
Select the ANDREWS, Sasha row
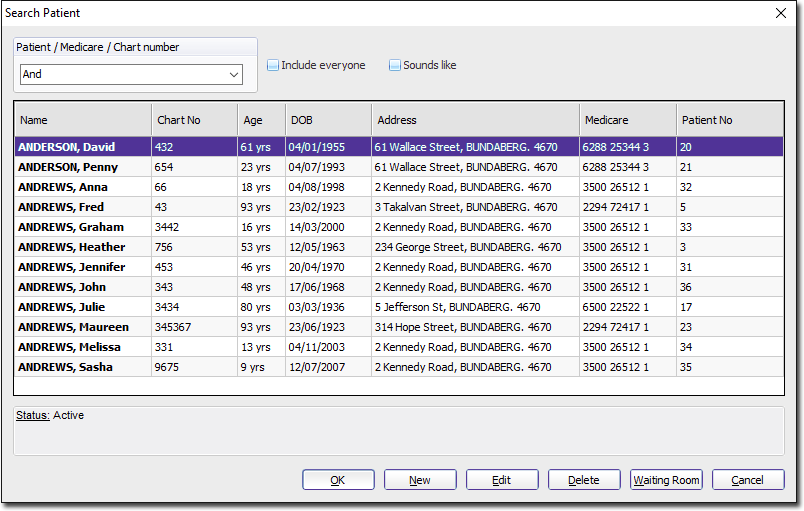tap(65, 367)
